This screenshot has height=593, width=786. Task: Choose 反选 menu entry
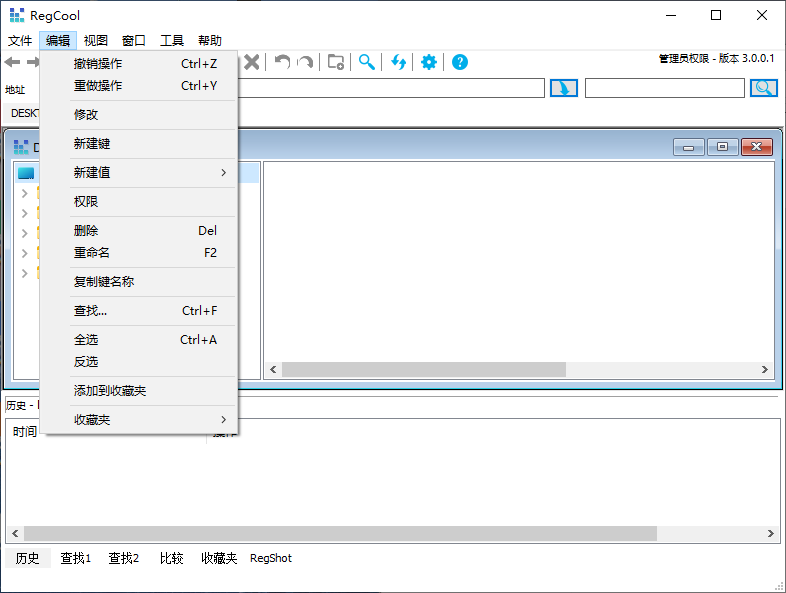(138, 362)
